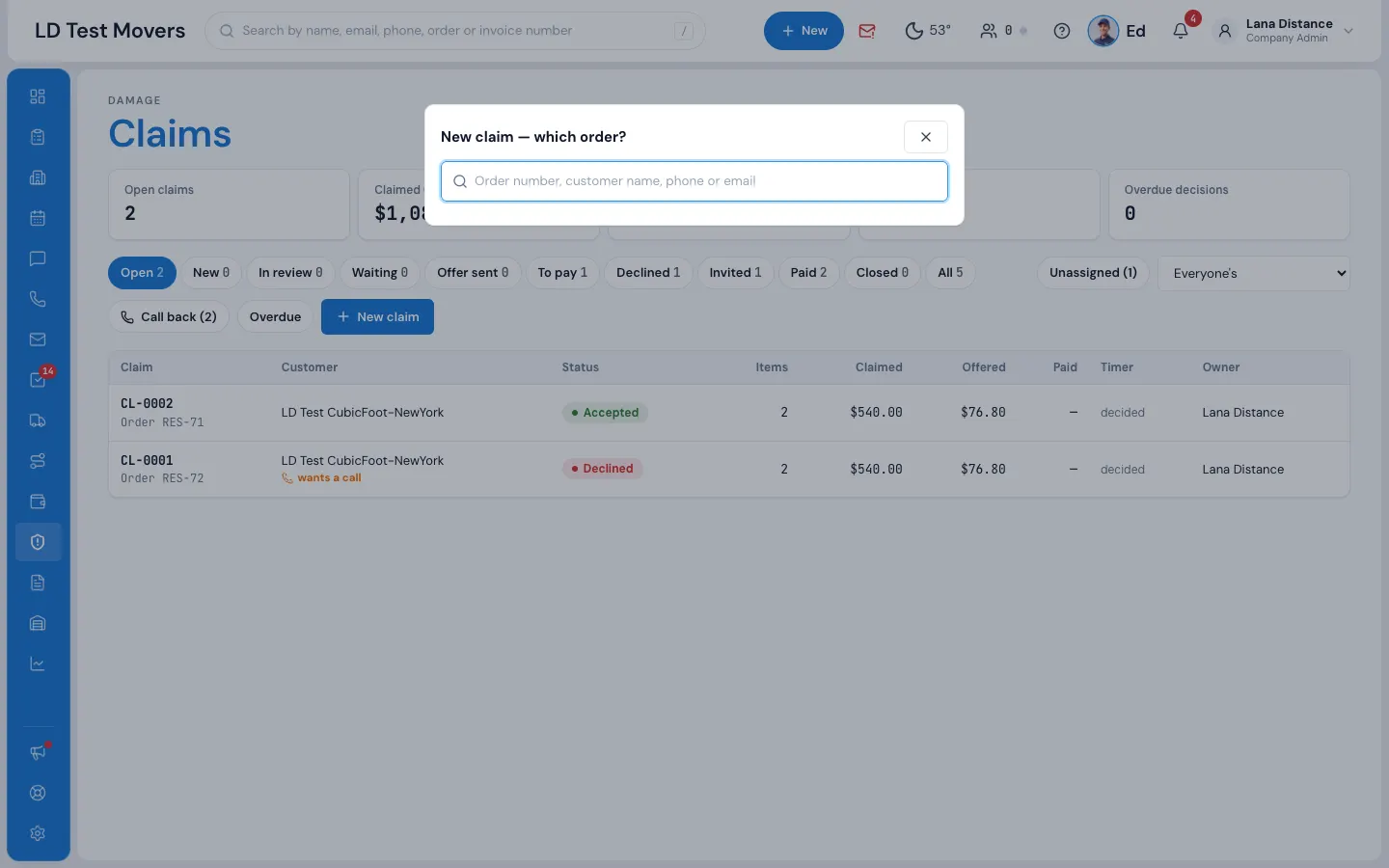Select the Open 2 filter tab
The image size is (1389, 868).
(142, 273)
